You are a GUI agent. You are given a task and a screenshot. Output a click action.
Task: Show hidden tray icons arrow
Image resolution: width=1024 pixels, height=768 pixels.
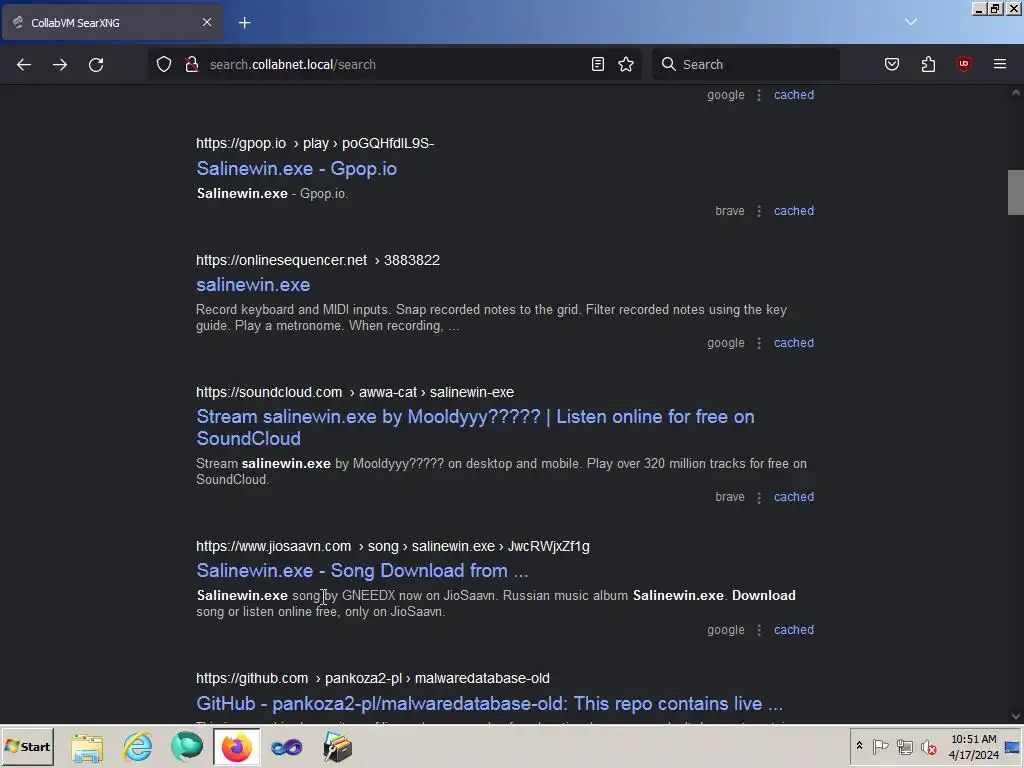click(x=859, y=746)
